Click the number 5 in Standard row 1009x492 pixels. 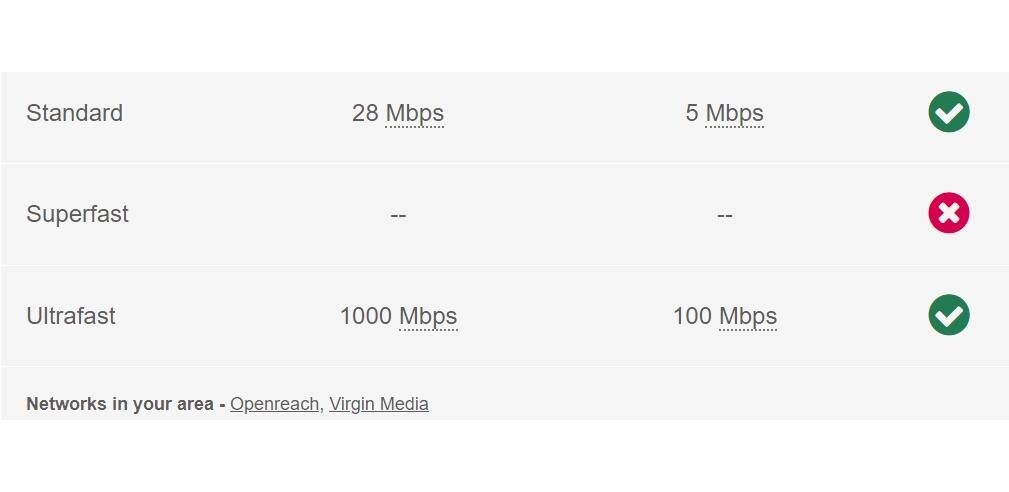pos(691,114)
